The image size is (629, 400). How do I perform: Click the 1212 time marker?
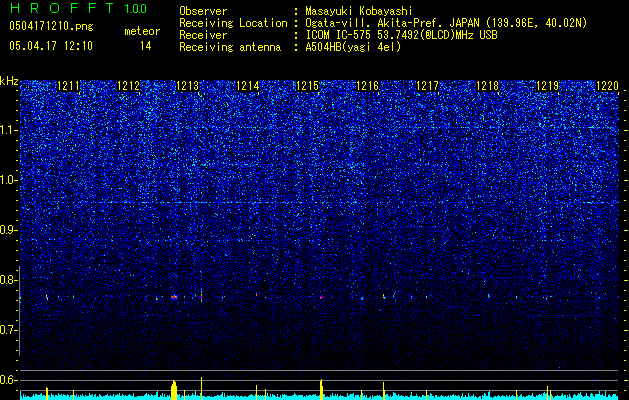(128, 86)
